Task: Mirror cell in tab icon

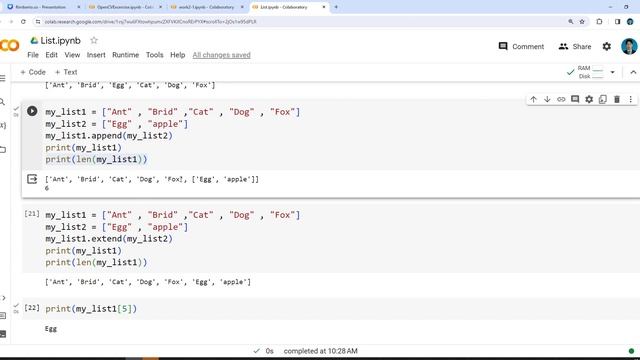Action: [603, 99]
